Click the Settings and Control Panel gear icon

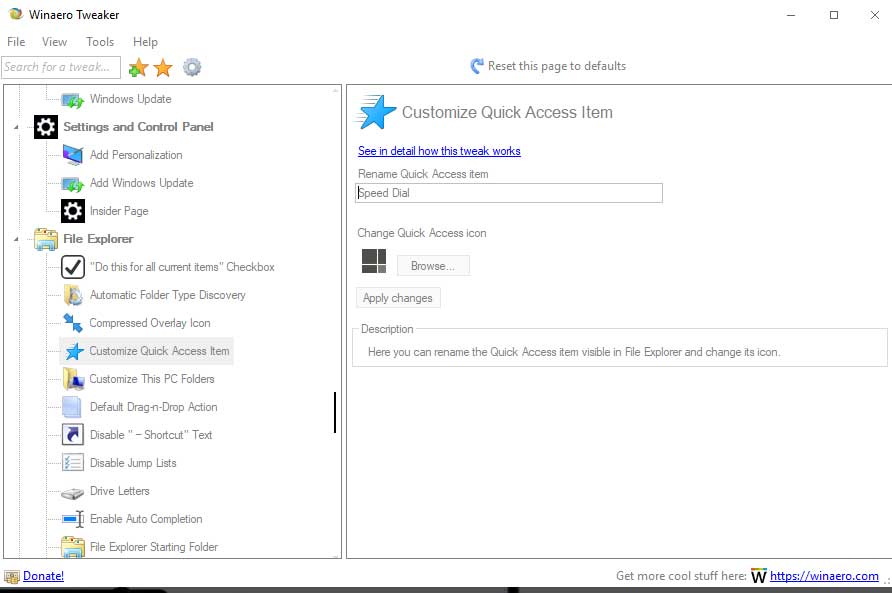46,127
